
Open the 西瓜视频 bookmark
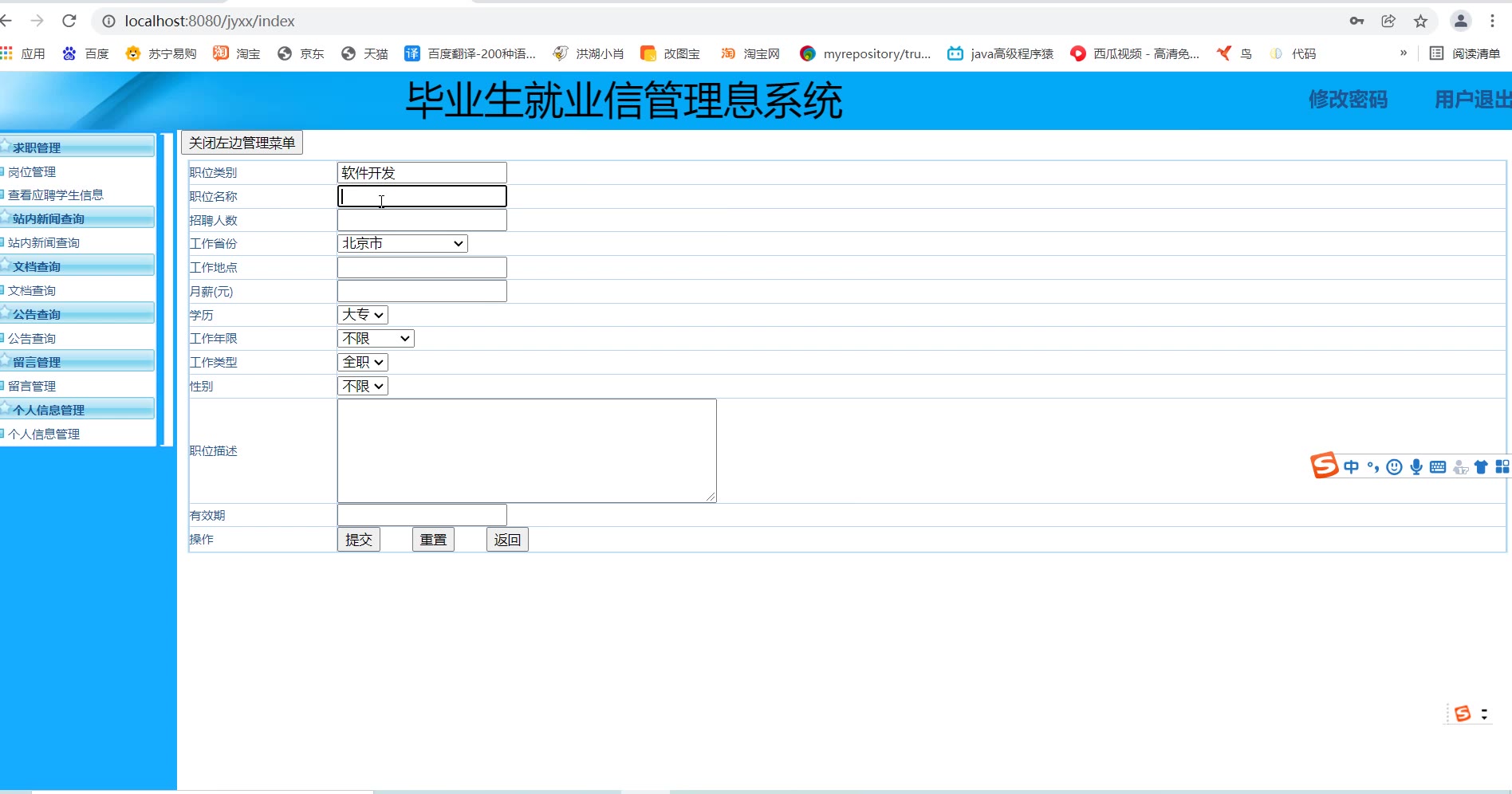click(x=1135, y=53)
